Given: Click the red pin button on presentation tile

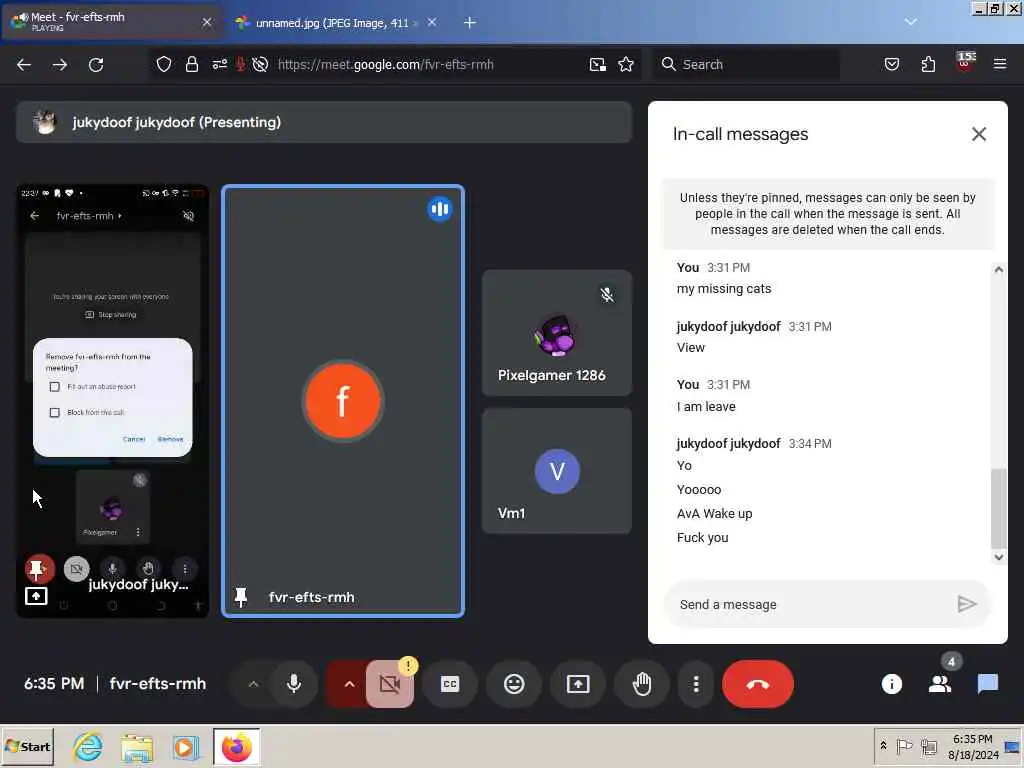Looking at the screenshot, I should [39, 569].
